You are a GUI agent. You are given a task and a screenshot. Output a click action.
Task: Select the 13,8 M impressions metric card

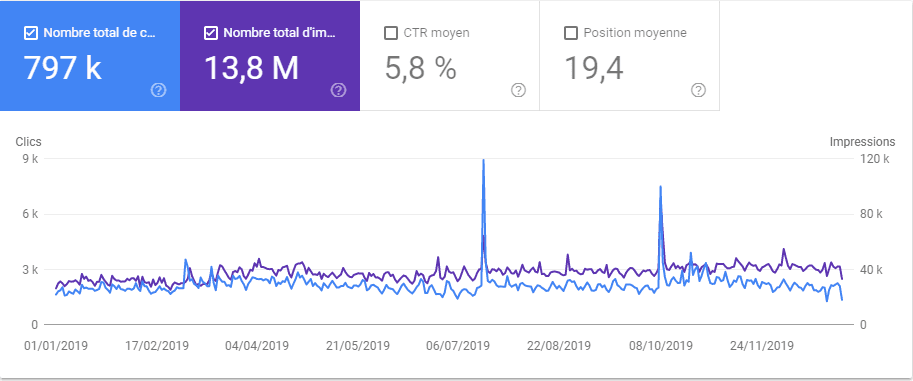click(270, 55)
